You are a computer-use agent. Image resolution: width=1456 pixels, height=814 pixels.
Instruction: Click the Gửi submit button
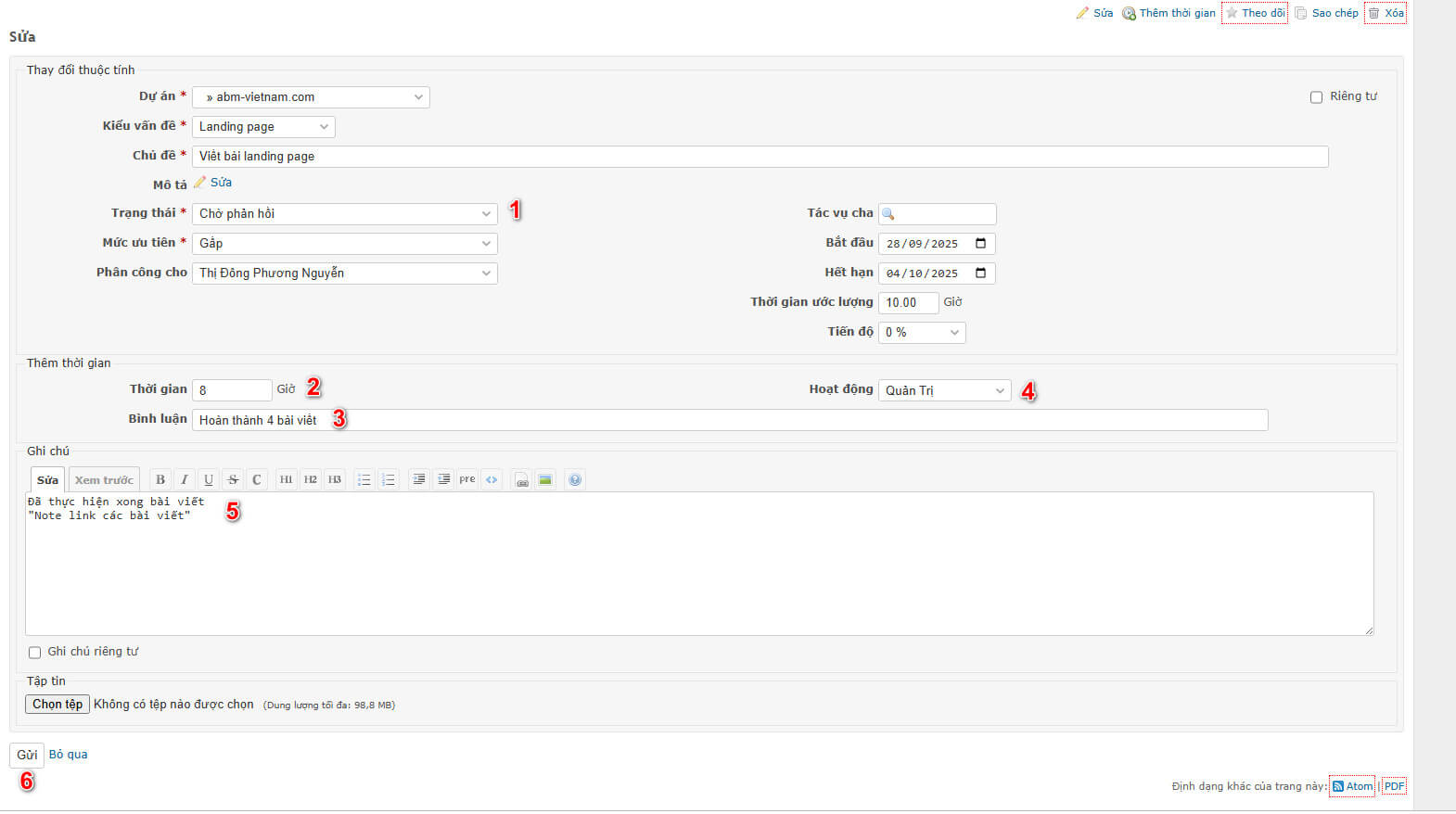tap(27, 756)
